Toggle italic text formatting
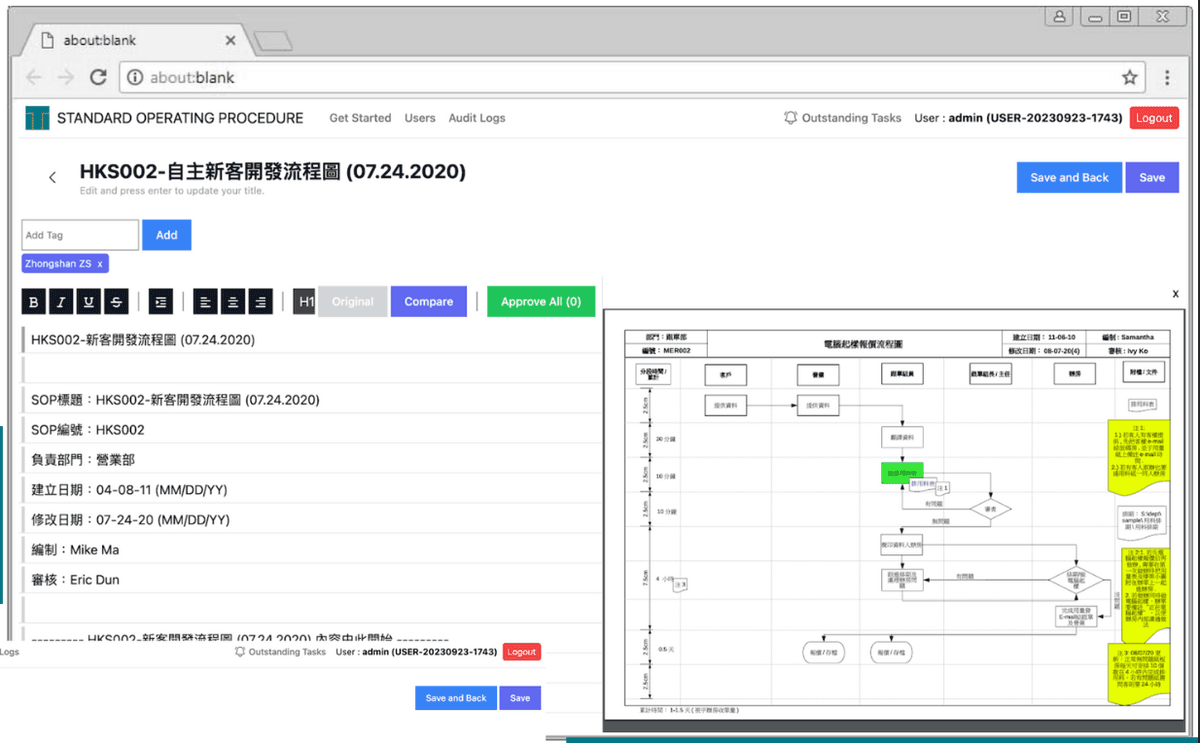This screenshot has height=743, width=1200. click(x=61, y=302)
